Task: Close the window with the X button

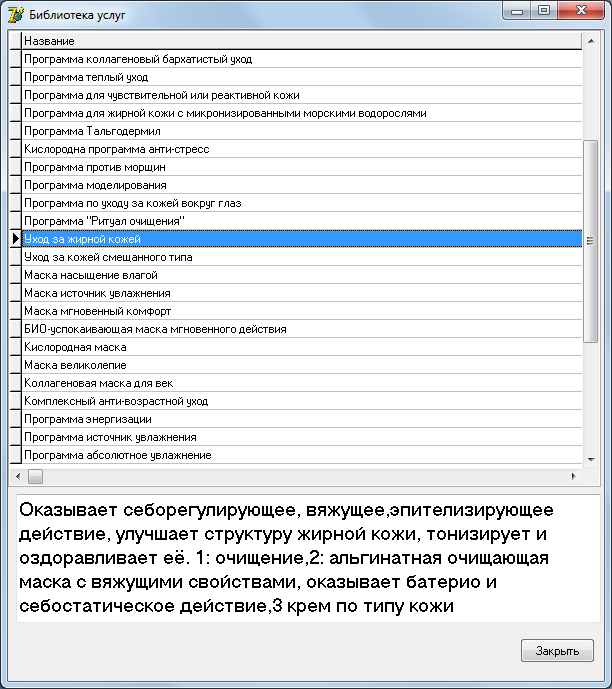Action: click(581, 11)
